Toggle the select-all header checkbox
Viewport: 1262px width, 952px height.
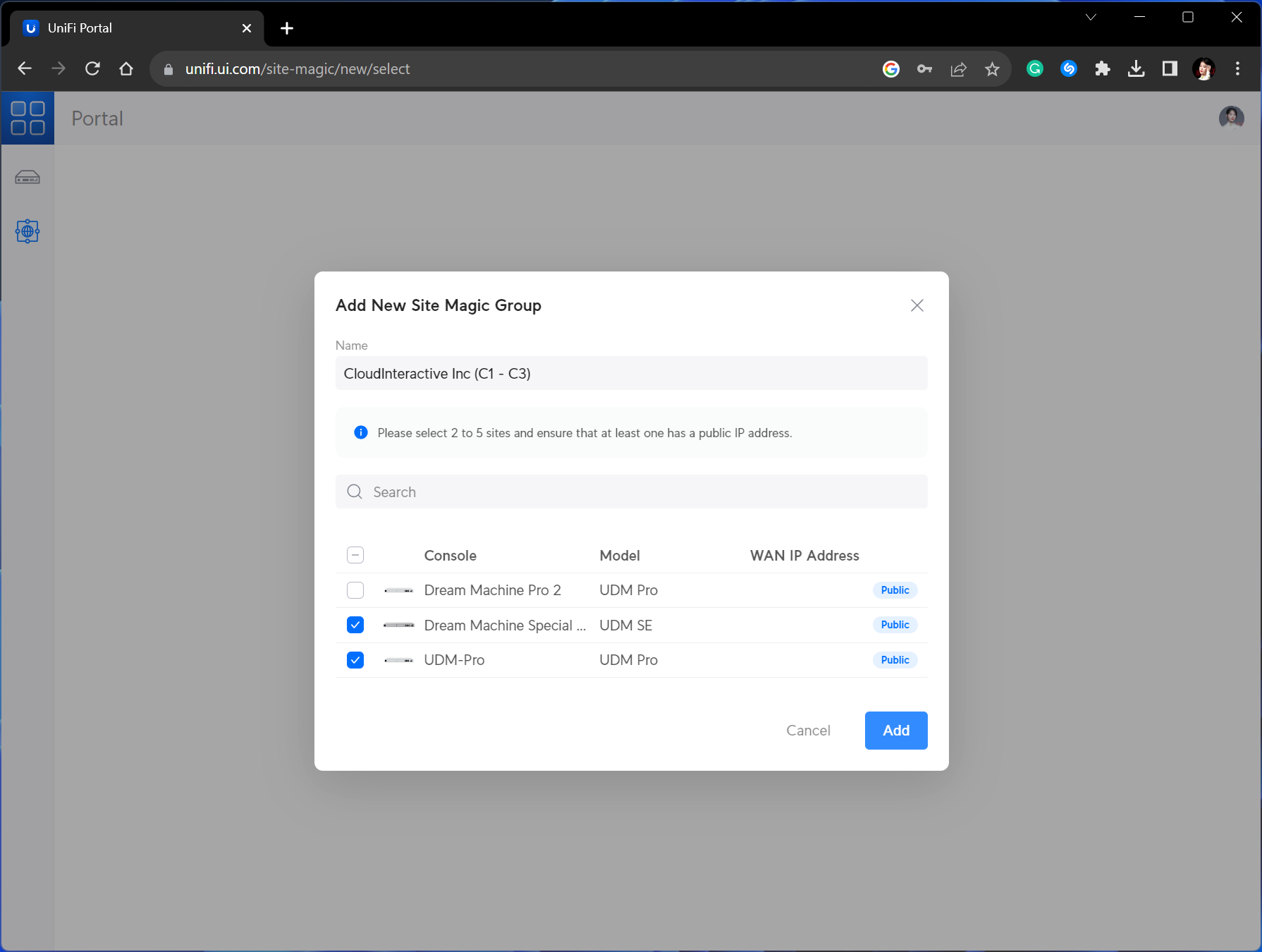click(x=355, y=555)
